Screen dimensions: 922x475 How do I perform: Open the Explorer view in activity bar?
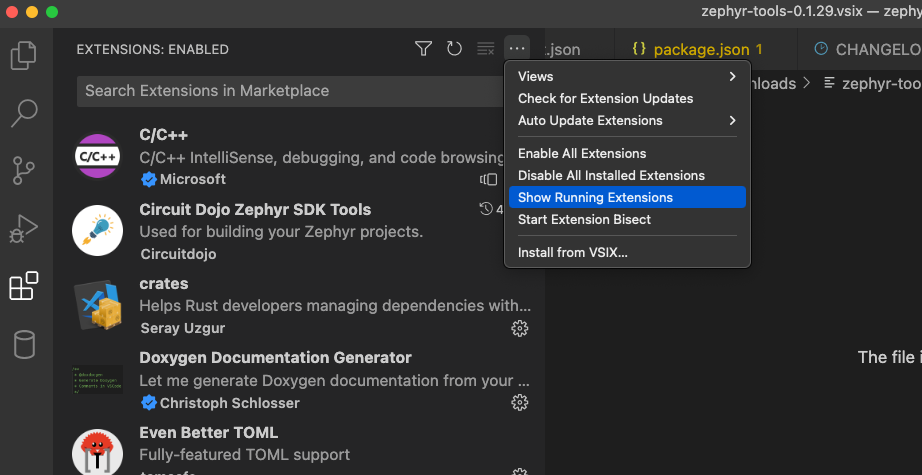(24, 56)
